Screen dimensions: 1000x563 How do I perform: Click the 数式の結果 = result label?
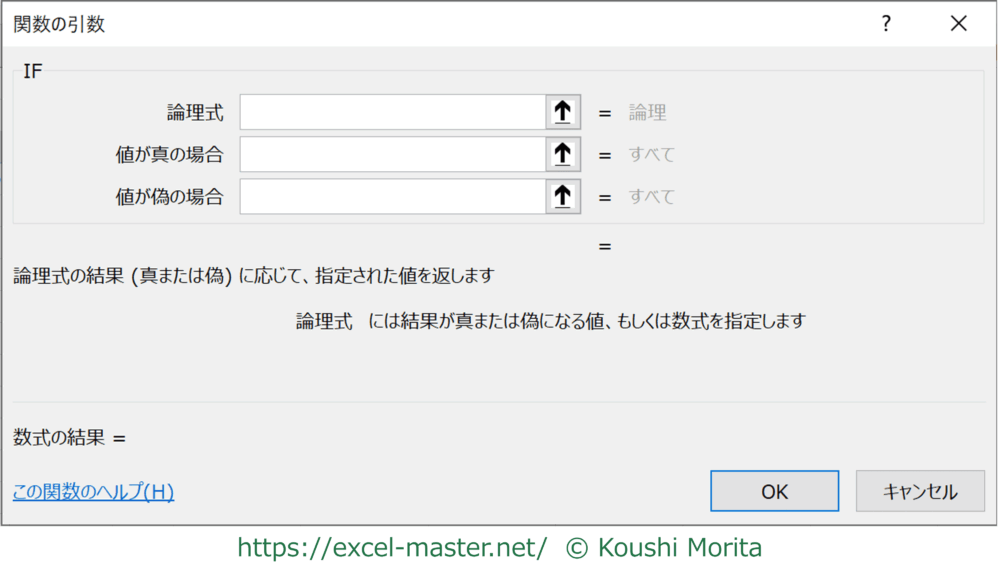[69, 437]
